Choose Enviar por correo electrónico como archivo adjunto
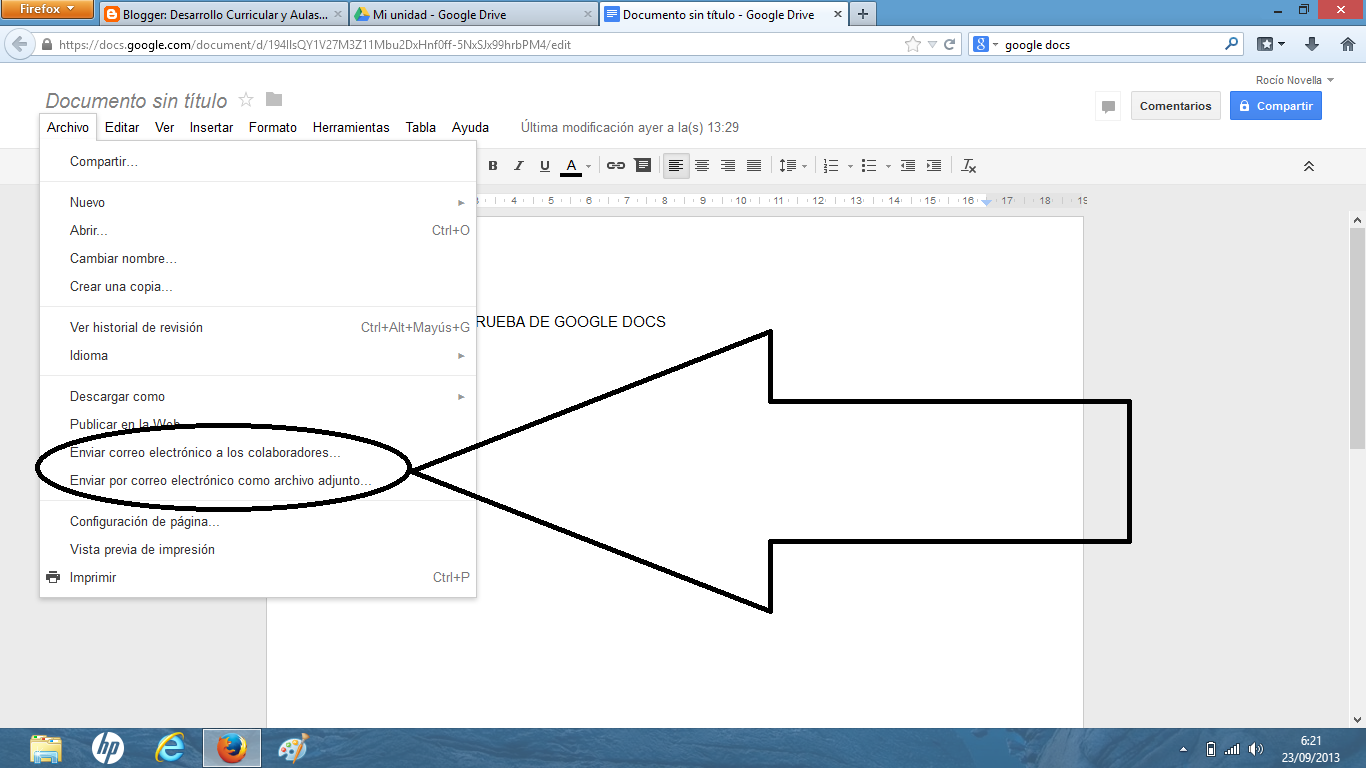This screenshot has width=1366, height=768. pos(258,480)
